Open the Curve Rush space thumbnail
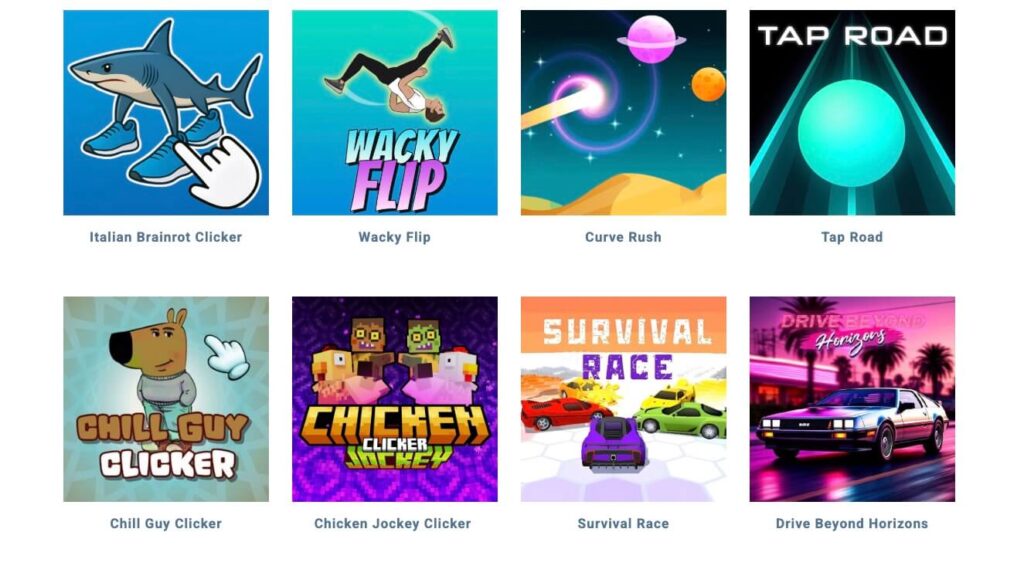1024x566 pixels. coord(623,112)
